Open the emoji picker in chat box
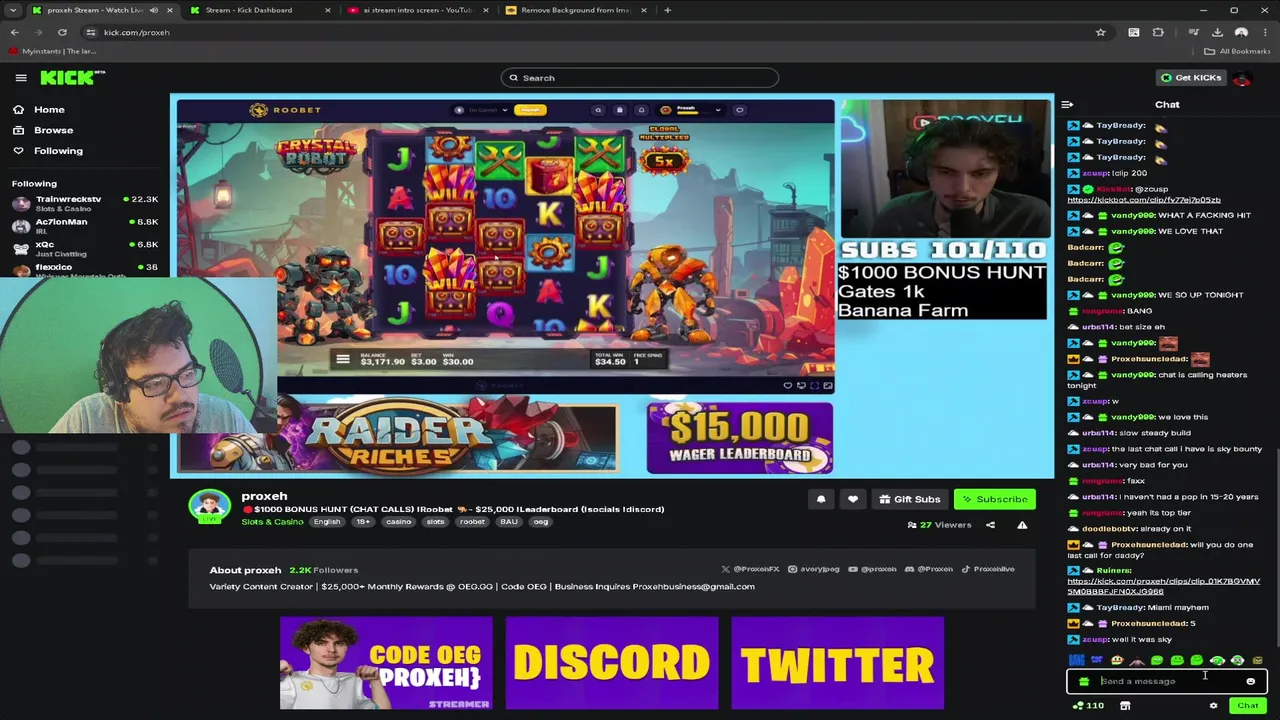1280x720 pixels. [x=1250, y=681]
